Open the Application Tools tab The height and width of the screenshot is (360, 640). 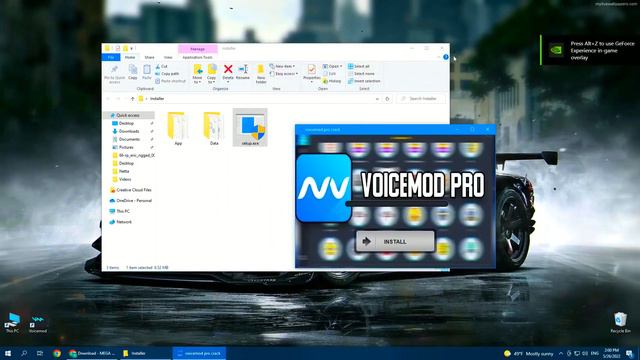(x=198, y=57)
